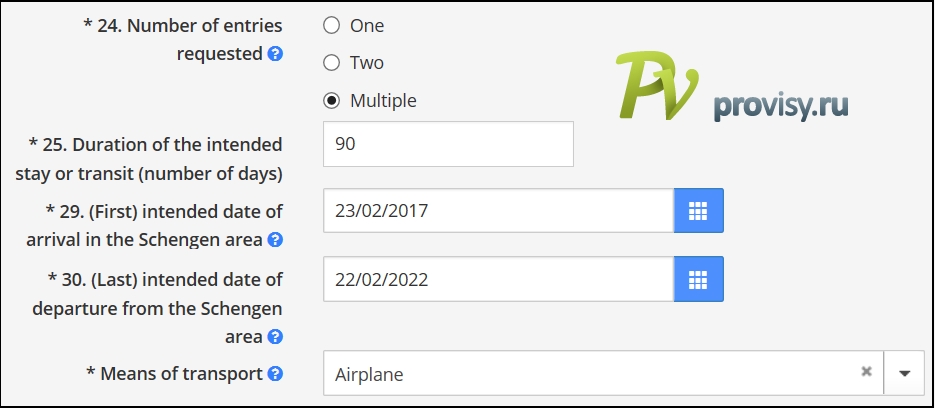Open the Airplane combo box field
The width and height of the screenshot is (935, 408).
[x=603, y=373]
